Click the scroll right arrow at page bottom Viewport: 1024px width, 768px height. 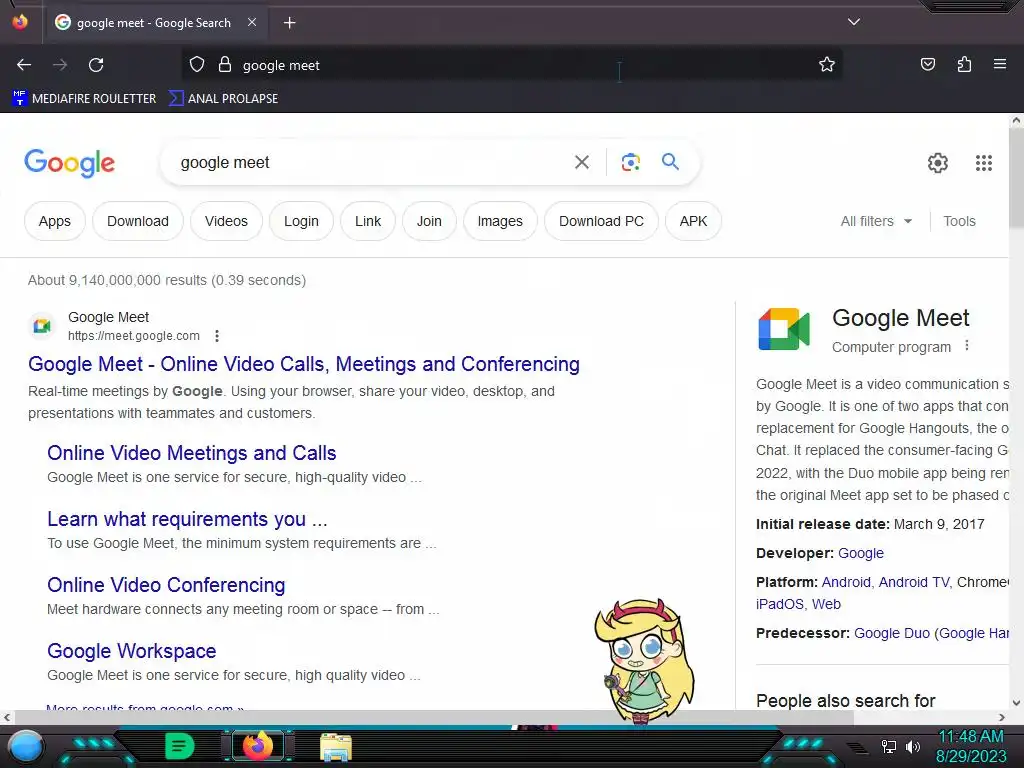(1002, 717)
